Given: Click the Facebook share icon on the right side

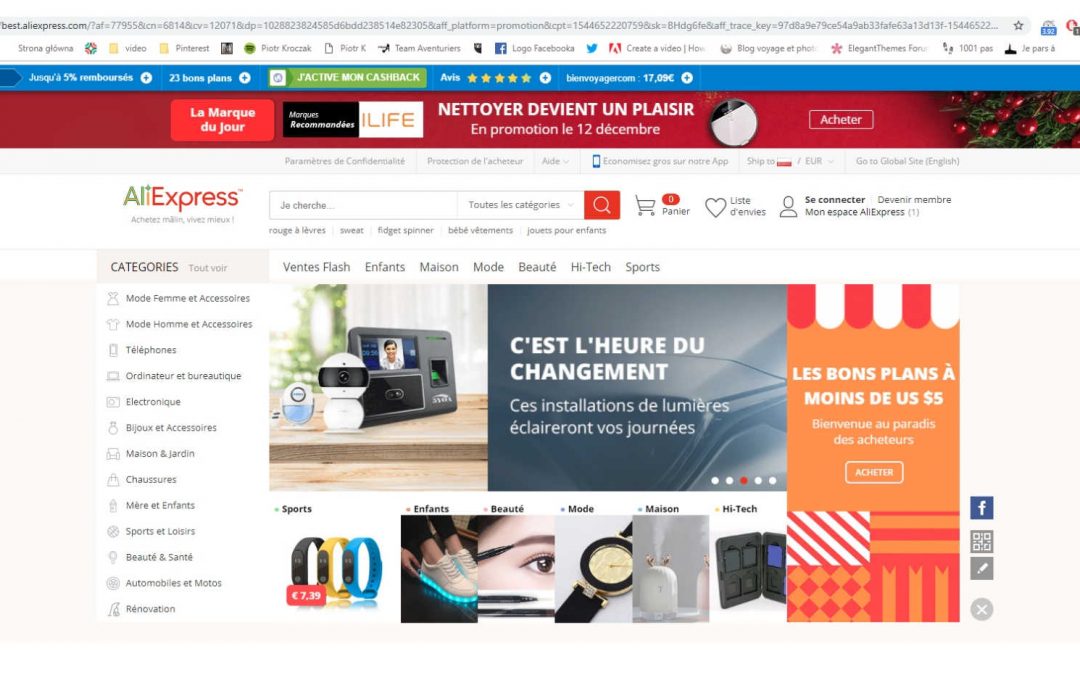Looking at the screenshot, I should coord(982,508).
